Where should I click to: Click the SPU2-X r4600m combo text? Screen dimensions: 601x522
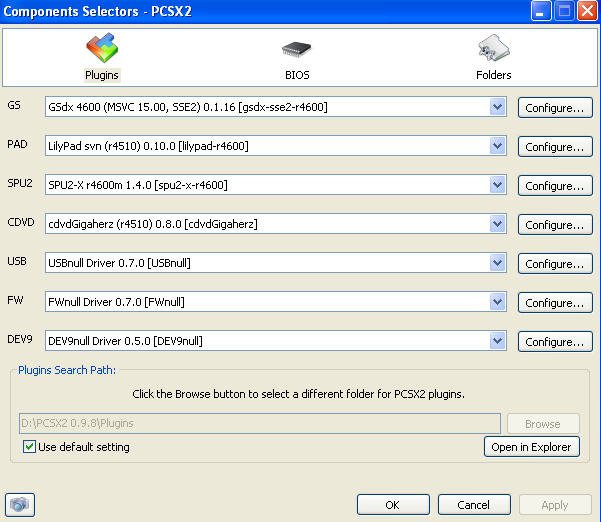click(138, 185)
